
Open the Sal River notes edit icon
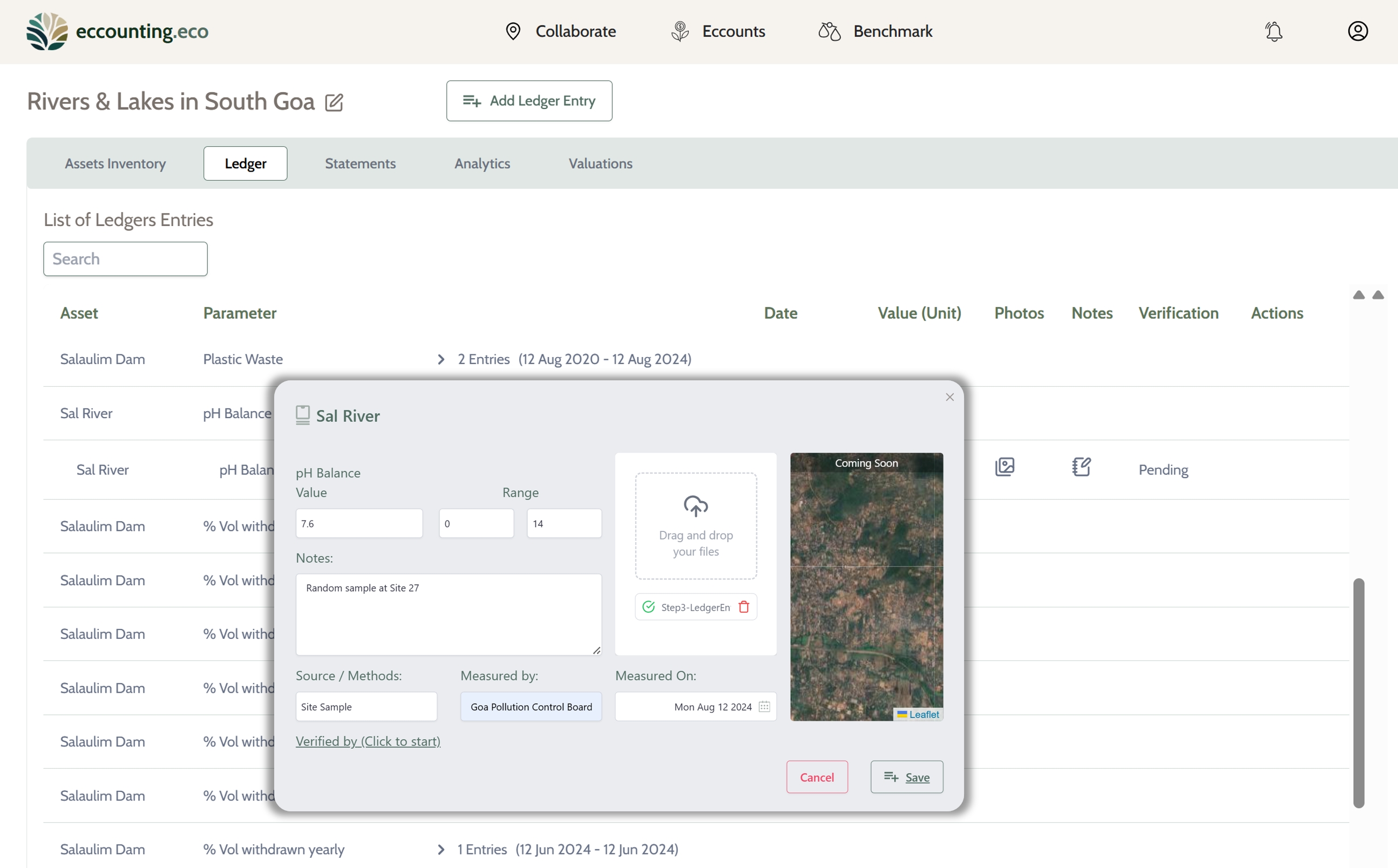pos(1081,467)
